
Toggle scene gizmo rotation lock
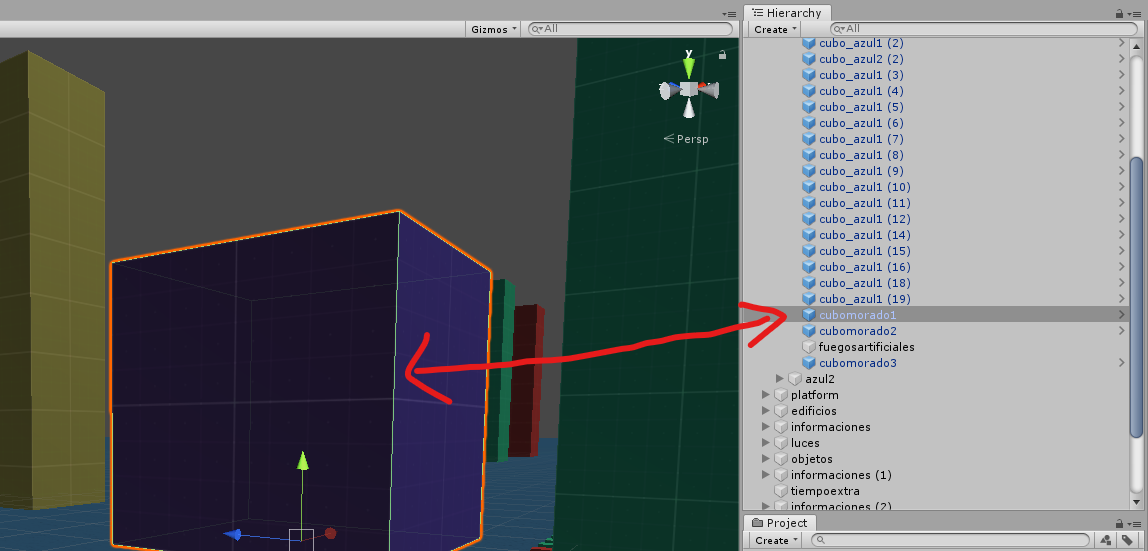722,55
